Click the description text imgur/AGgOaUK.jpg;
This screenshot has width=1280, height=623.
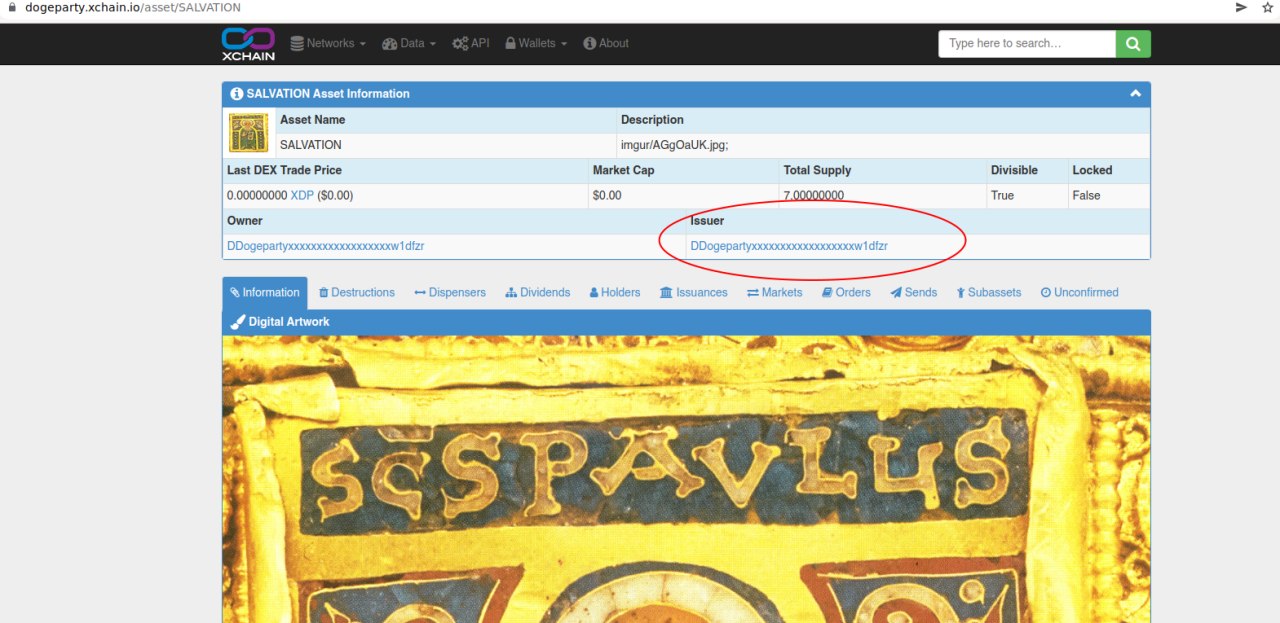pyautogui.click(x=675, y=145)
